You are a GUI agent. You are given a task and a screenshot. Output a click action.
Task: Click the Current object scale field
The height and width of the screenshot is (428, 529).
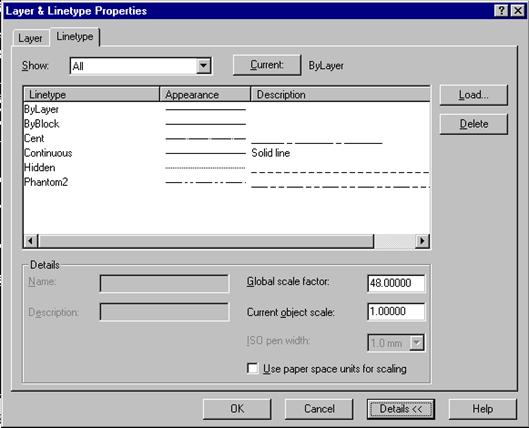pos(396,311)
